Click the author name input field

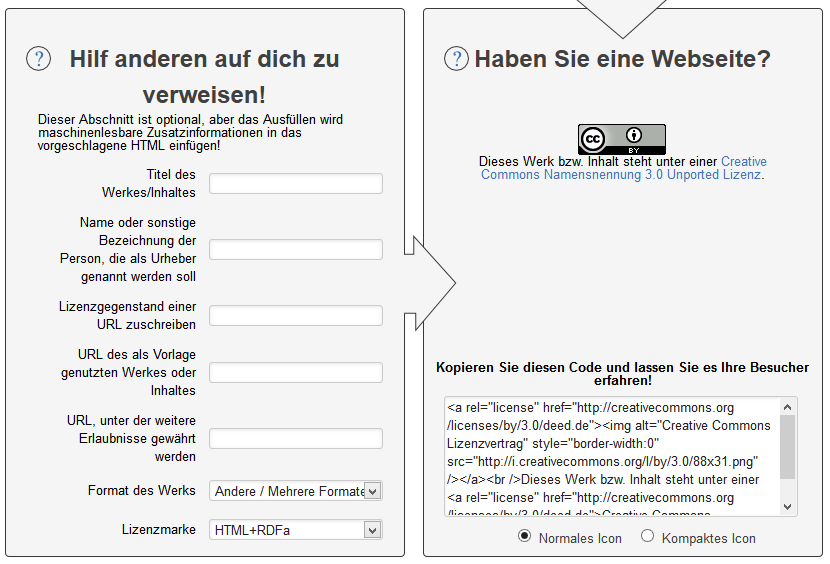[296, 250]
